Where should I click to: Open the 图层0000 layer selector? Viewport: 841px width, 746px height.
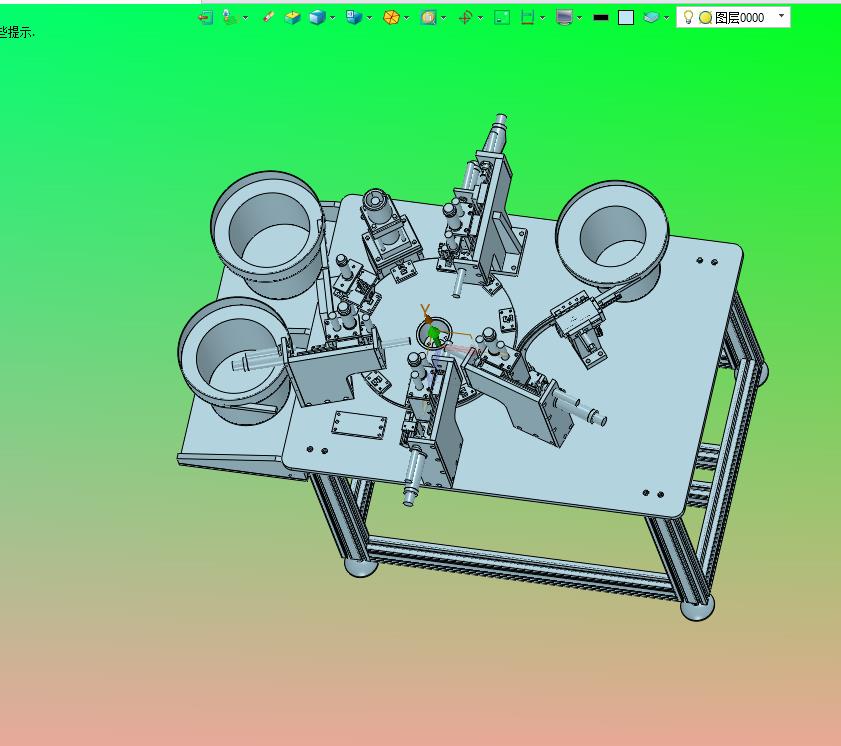(733, 18)
